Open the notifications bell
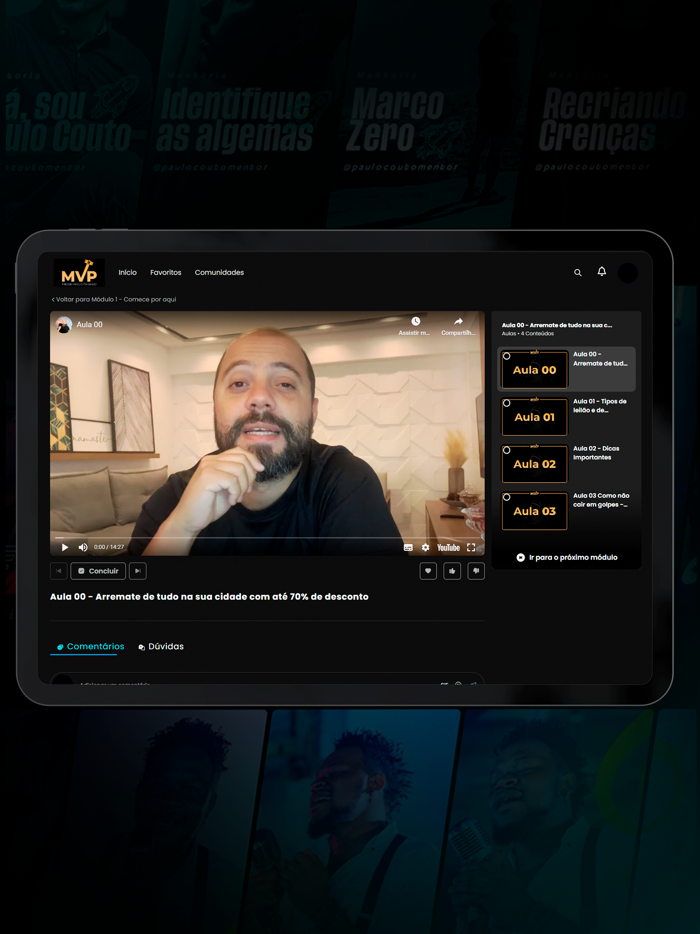 pyautogui.click(x=602, y=272)
